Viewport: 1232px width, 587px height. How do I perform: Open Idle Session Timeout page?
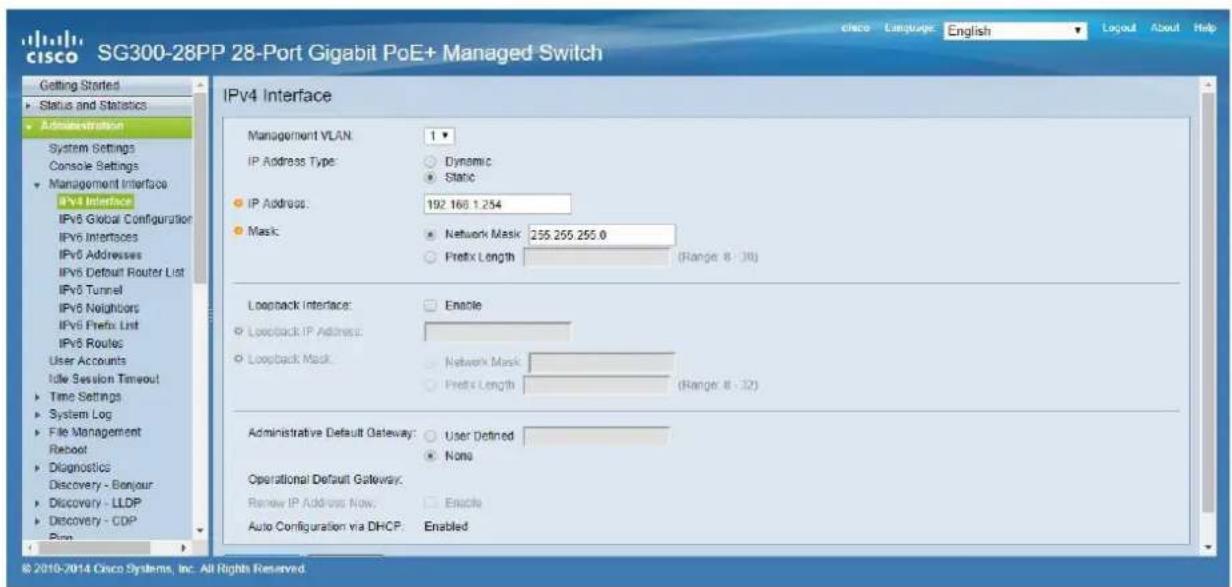coord(104,378)
